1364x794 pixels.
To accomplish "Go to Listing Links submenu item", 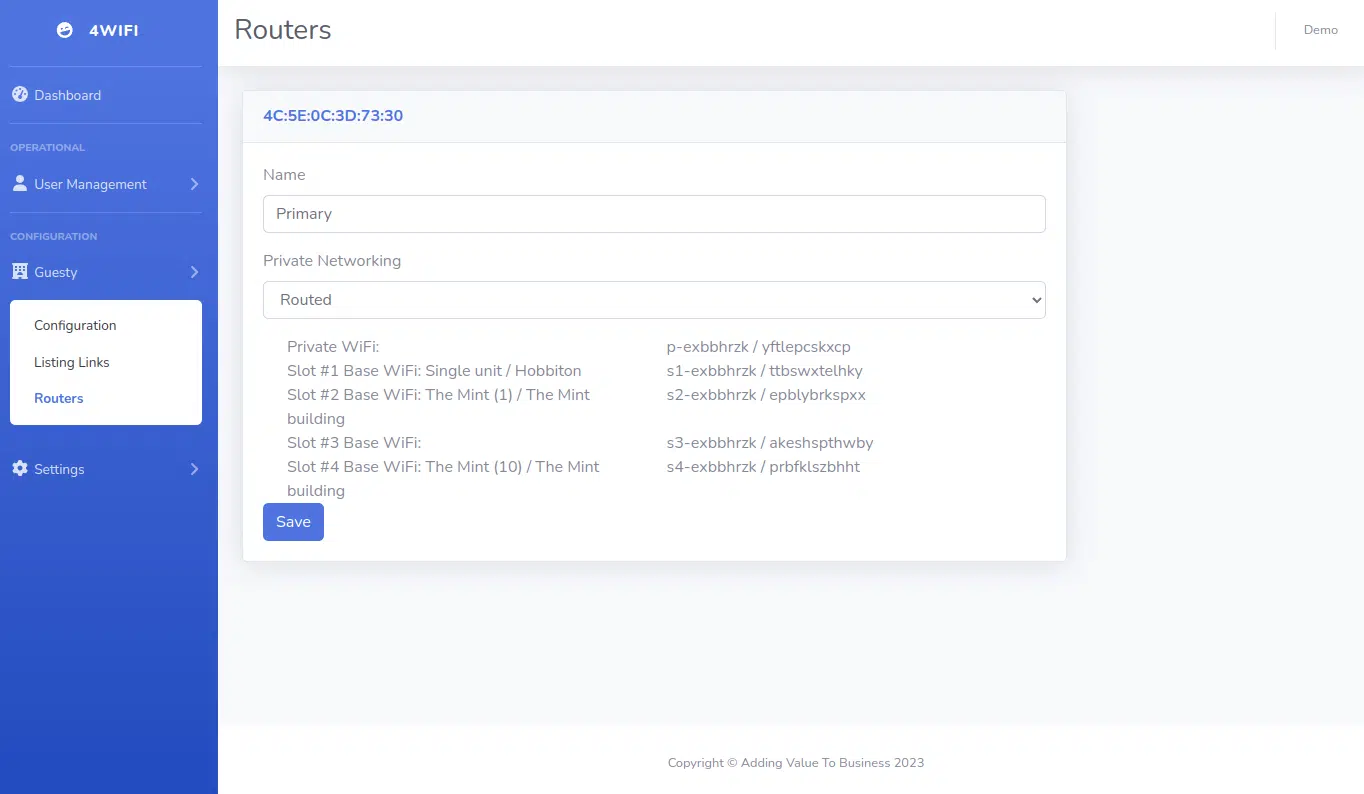I will pyautogui.click(x=72, y=362).
